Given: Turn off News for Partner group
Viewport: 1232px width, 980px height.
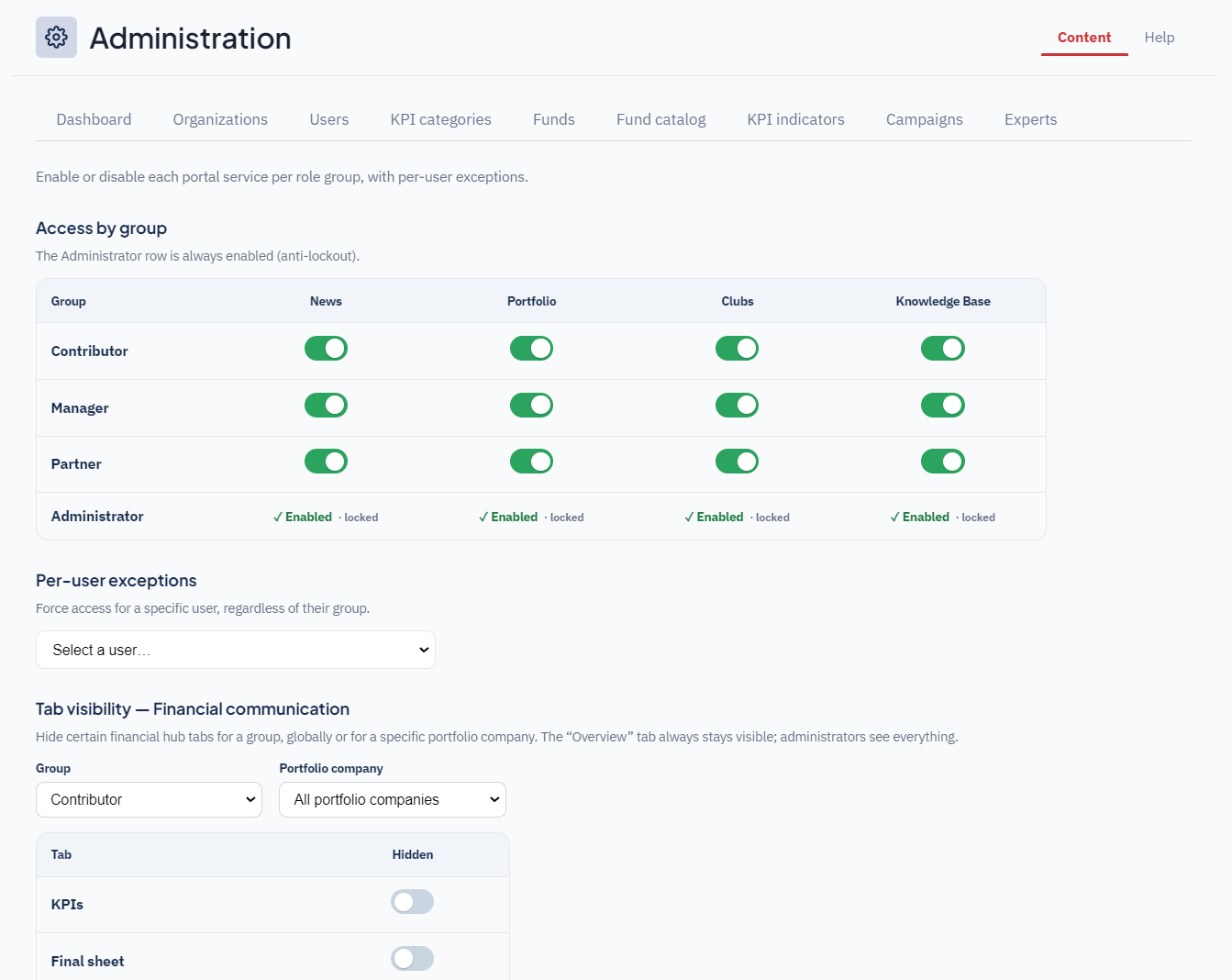Looking at the screenshot, I should (x=326, y=462).
